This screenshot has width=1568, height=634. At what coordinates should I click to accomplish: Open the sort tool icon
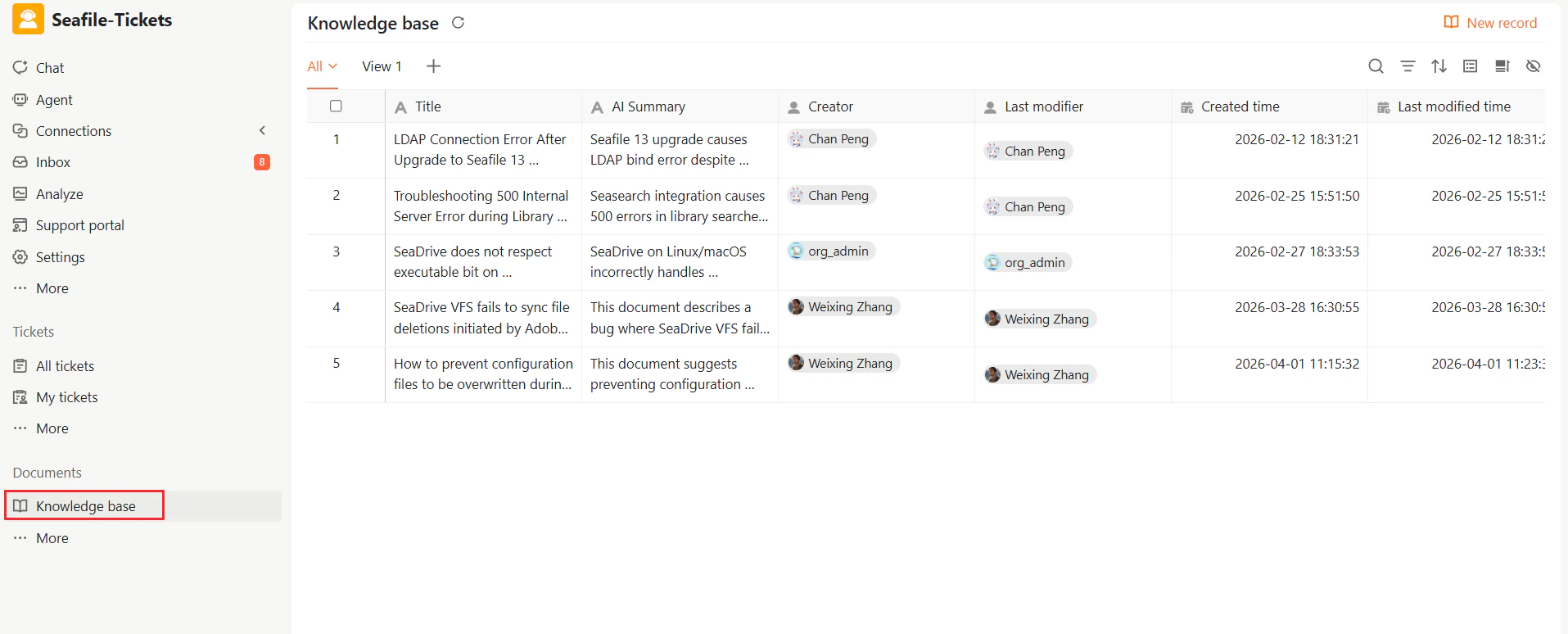[1439, 66]
